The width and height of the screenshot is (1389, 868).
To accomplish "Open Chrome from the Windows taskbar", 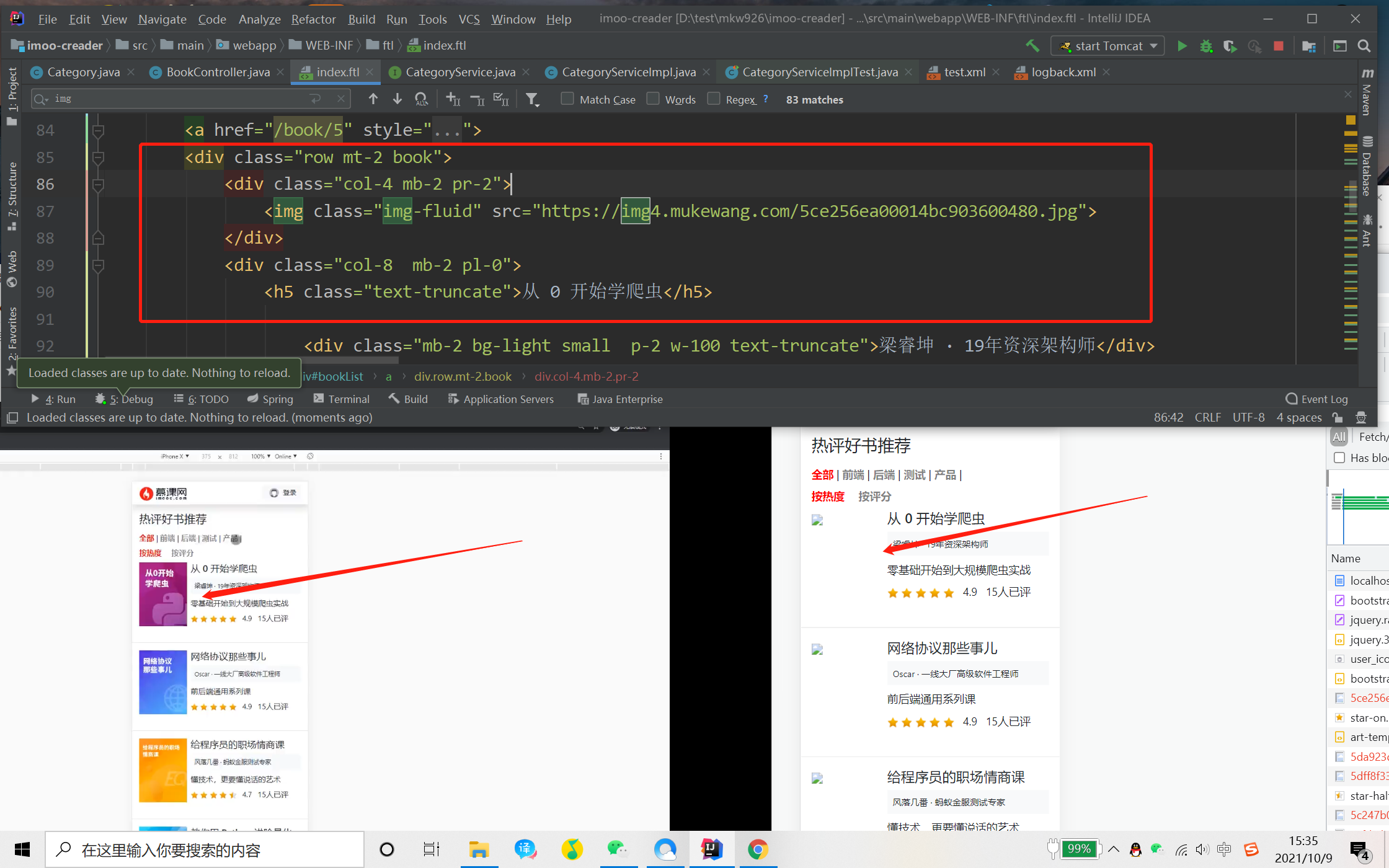I will (758, 849).
